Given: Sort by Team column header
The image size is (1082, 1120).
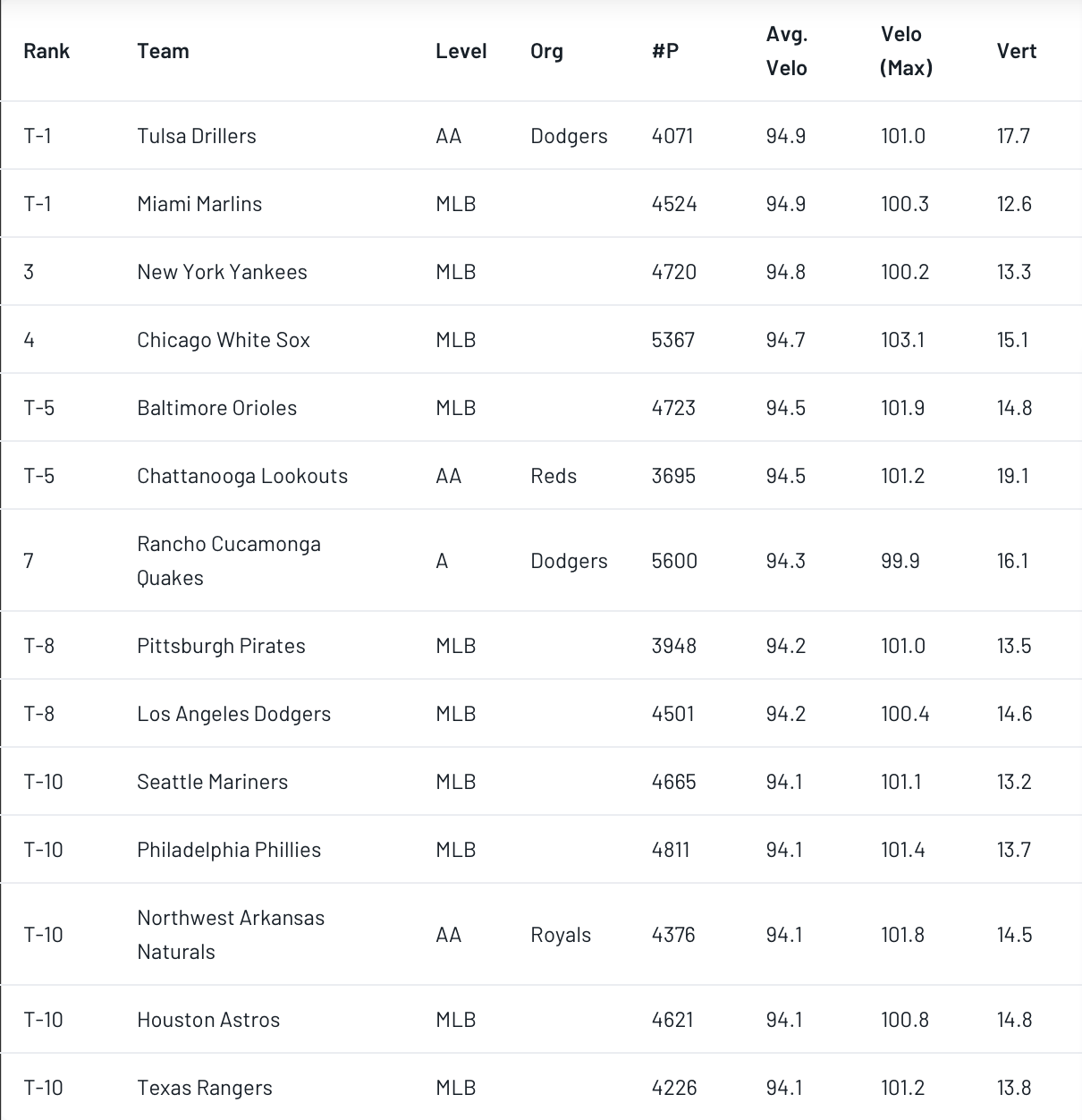Looking at the screenshot, I should click(163, 51).
